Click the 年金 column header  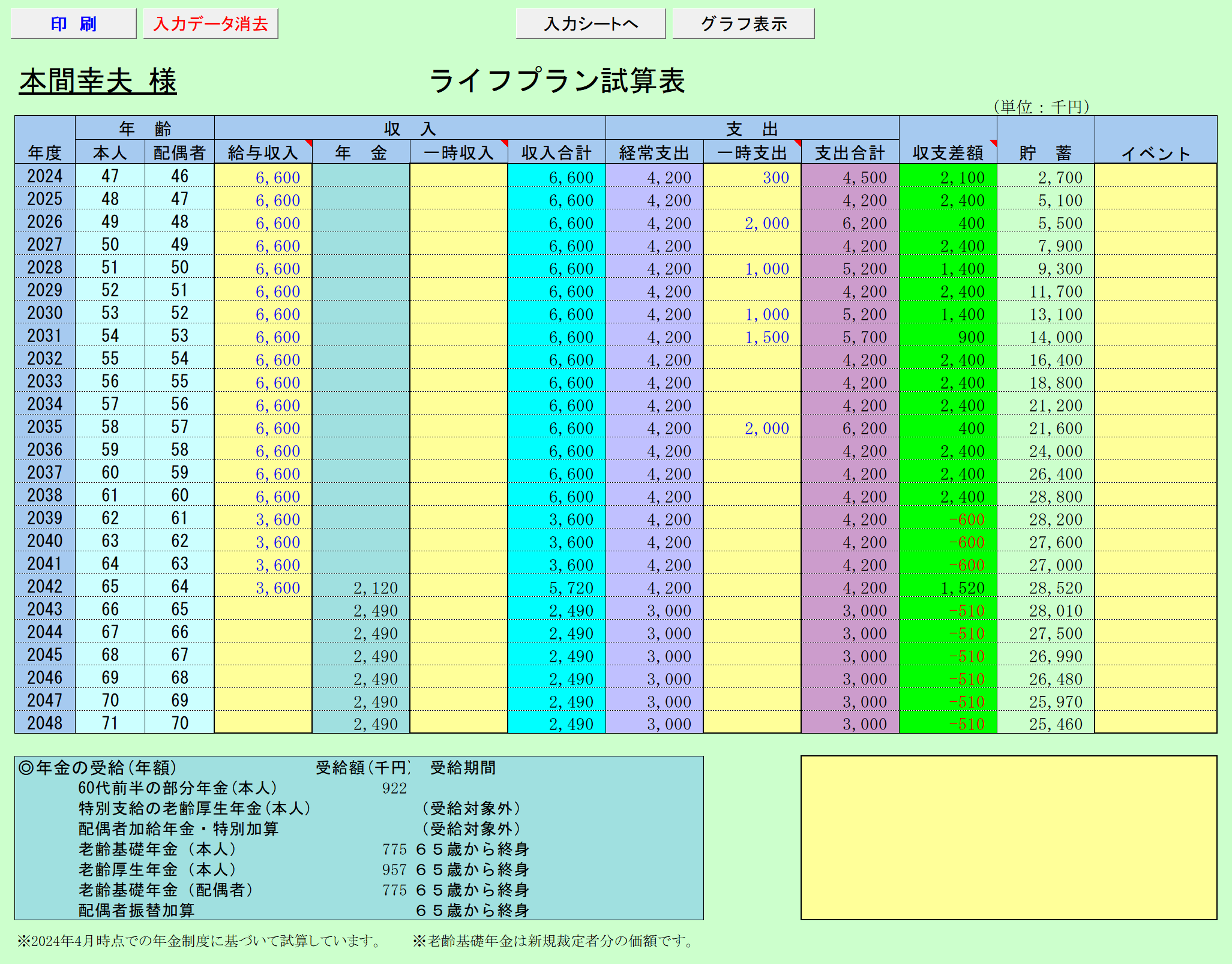361,152
